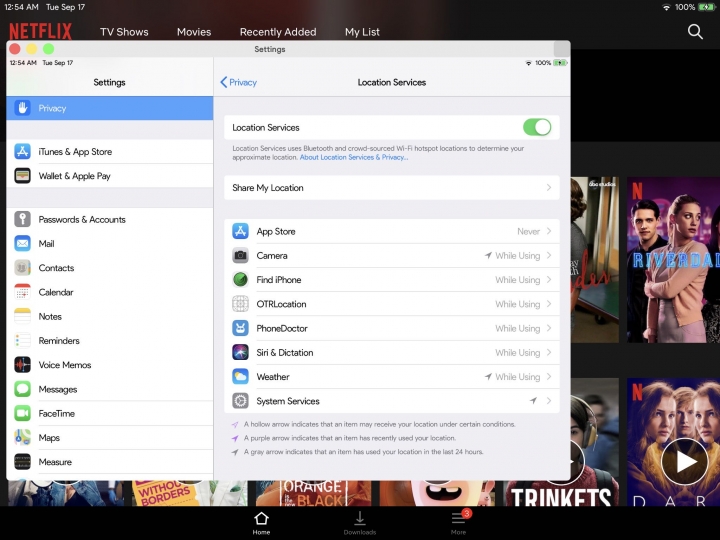Click the Wallet & Apple Pay icon
720x540 pixels.
[x=22, y=176]
